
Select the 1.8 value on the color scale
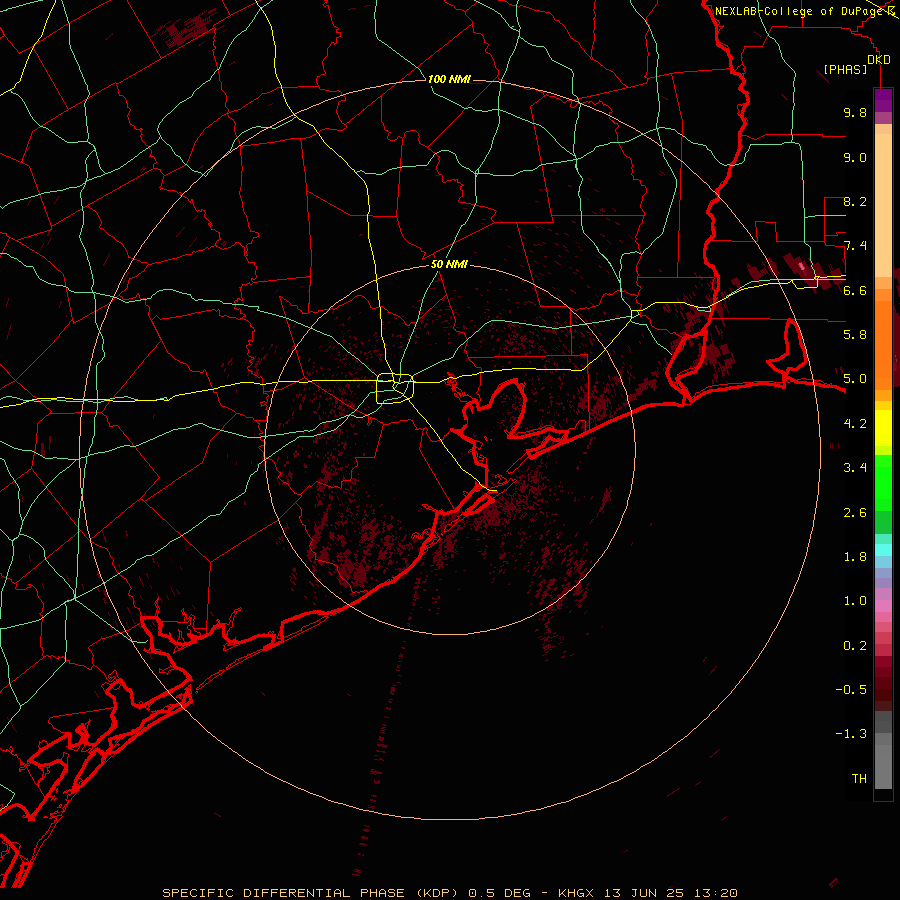coord(855,557)
